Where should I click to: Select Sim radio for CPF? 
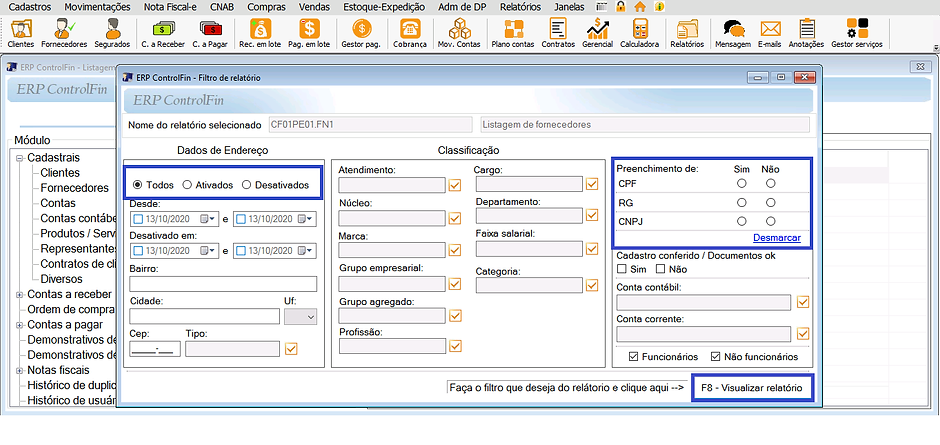tap(742, 183)
